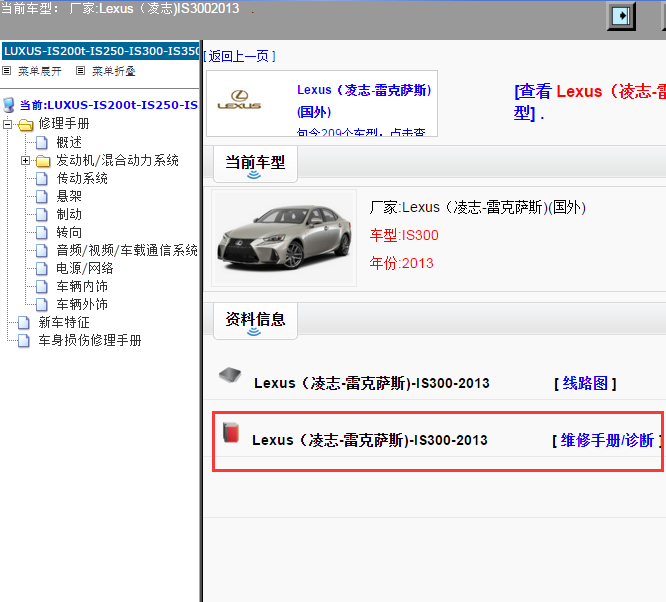Click the Lexus logo image
This screenshot has height=602, width=666.
coord(239,100)
